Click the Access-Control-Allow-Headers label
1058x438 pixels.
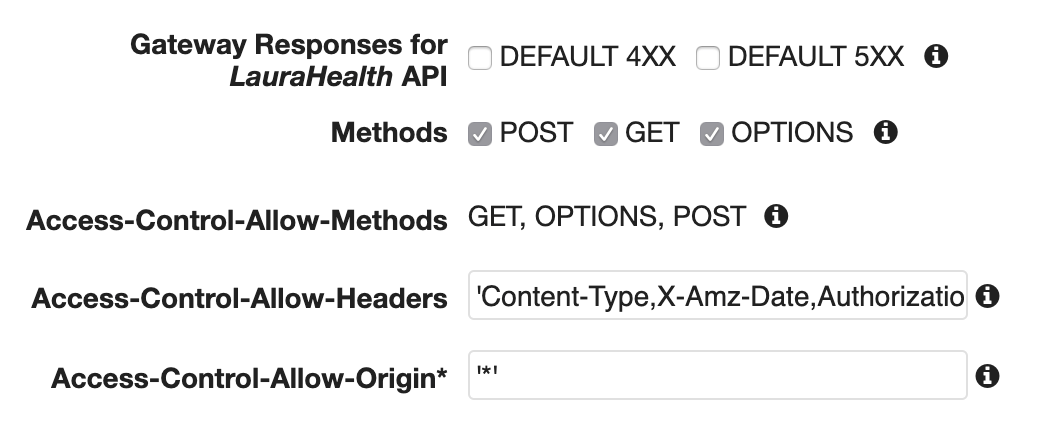click(x=239, y=298)
